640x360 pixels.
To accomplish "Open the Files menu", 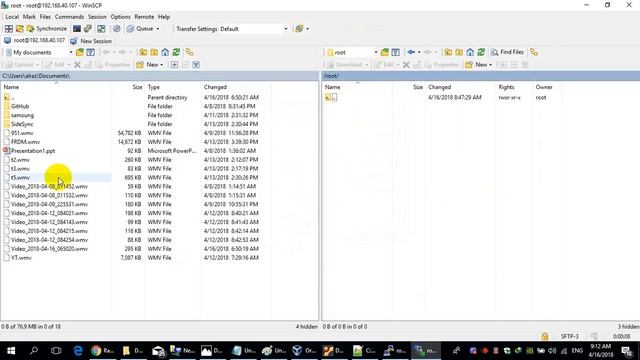I will 45,17.
